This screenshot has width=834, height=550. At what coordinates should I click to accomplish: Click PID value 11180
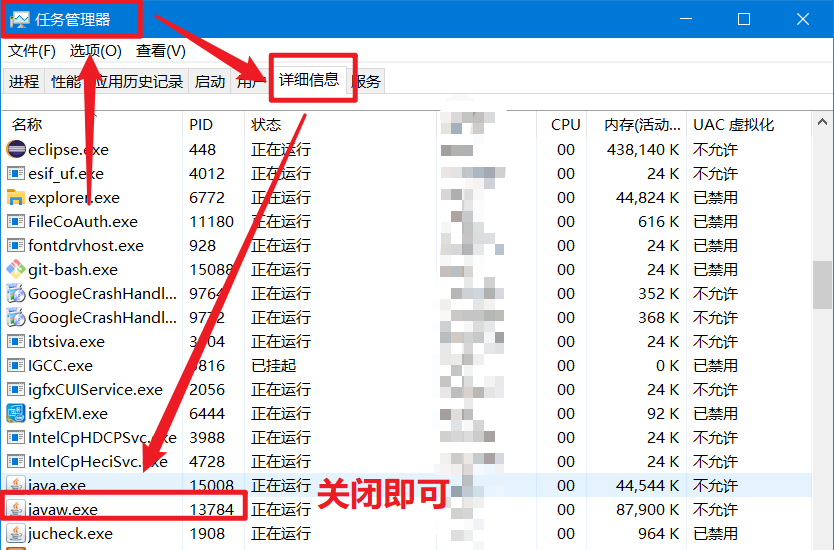pos(212,221)
